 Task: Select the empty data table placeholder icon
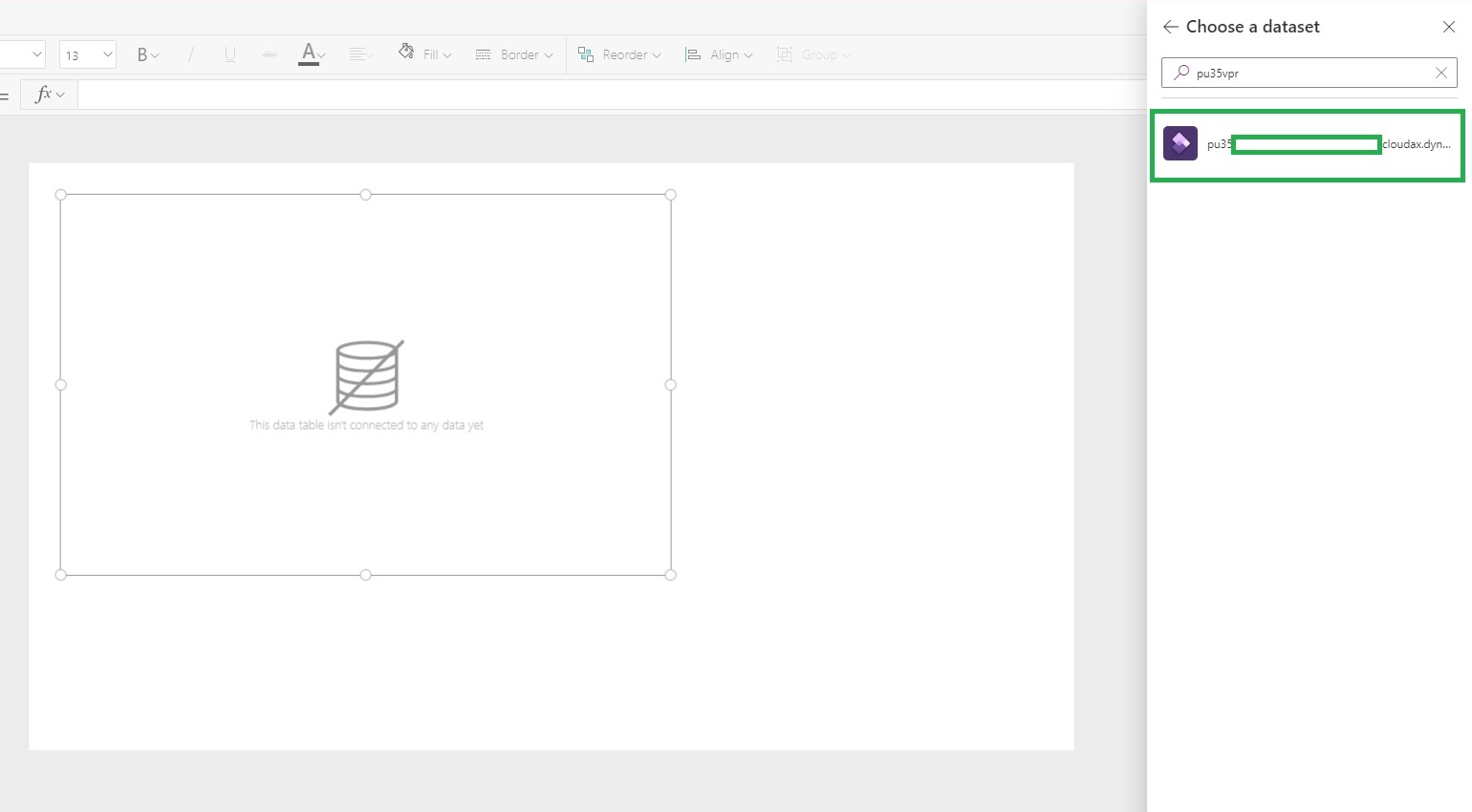click(366, 377)
